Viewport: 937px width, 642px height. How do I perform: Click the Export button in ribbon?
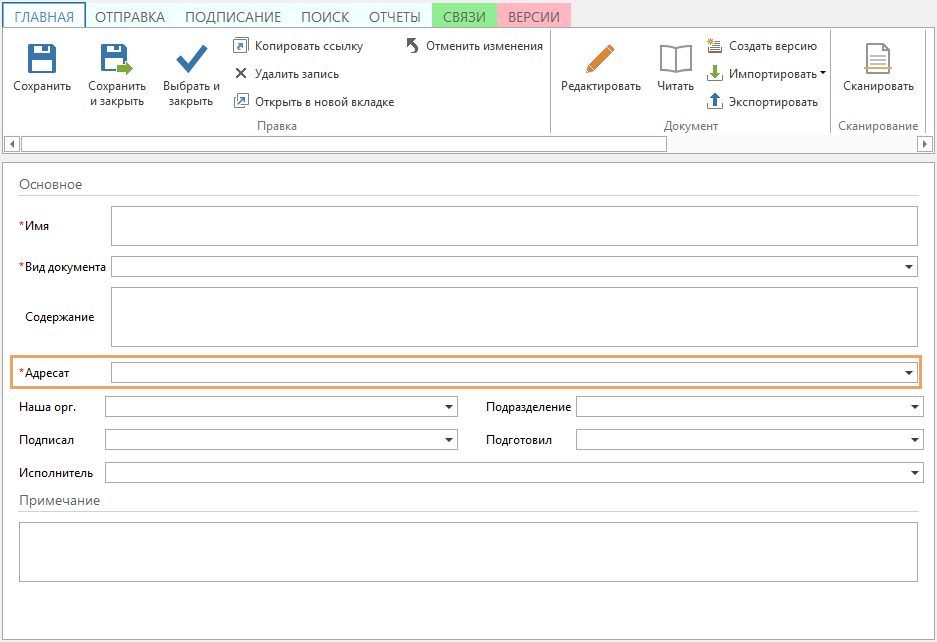pyautogui.click(x=714, y=102)
